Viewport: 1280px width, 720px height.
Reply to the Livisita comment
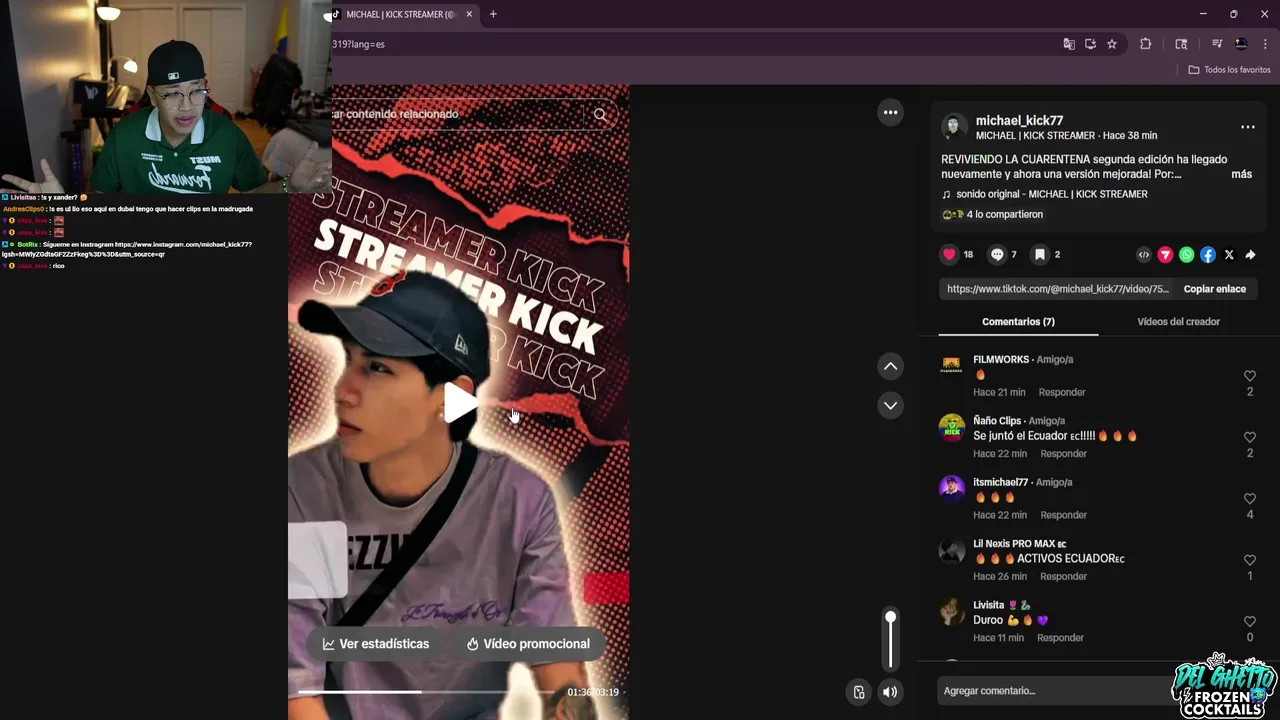(x=1060, y=637)
